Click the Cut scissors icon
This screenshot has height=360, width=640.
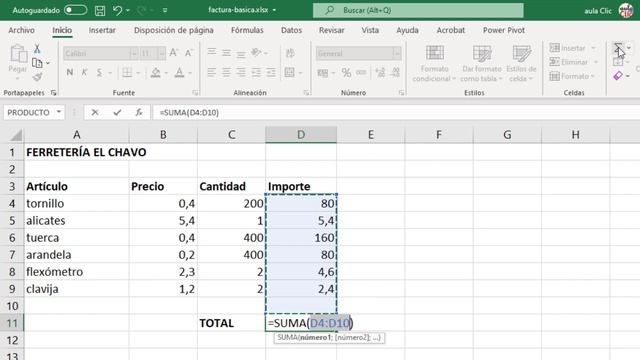(37, 49)
